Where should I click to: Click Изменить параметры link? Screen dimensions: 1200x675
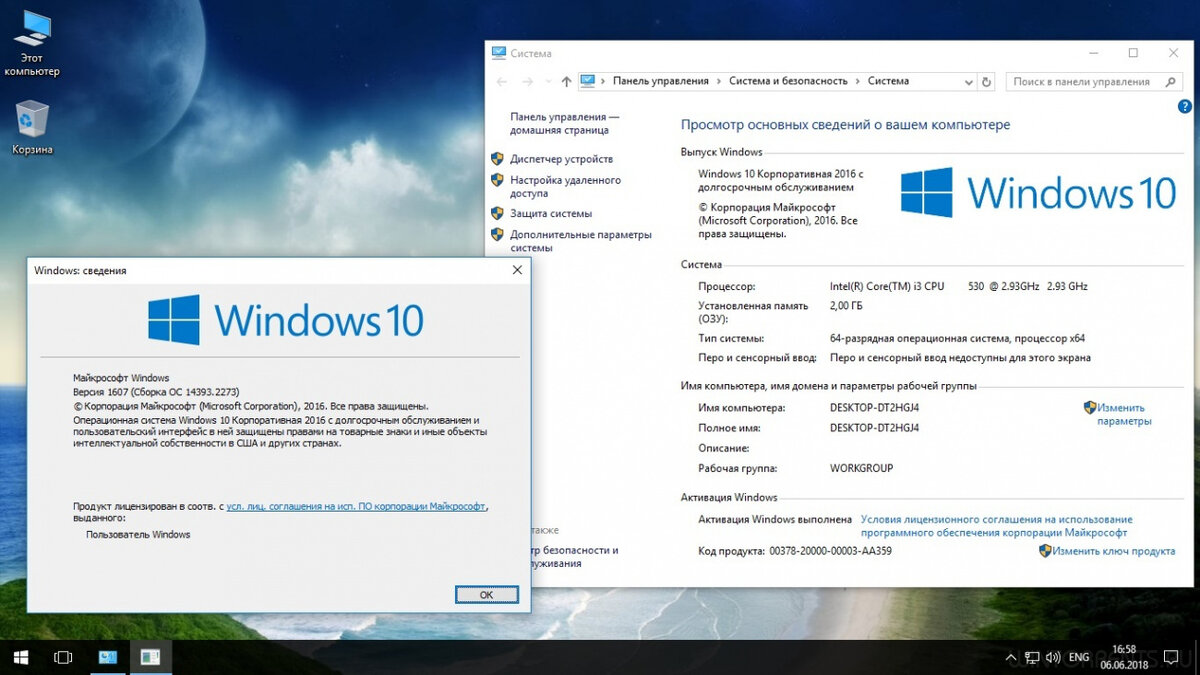pos(1124,414)
